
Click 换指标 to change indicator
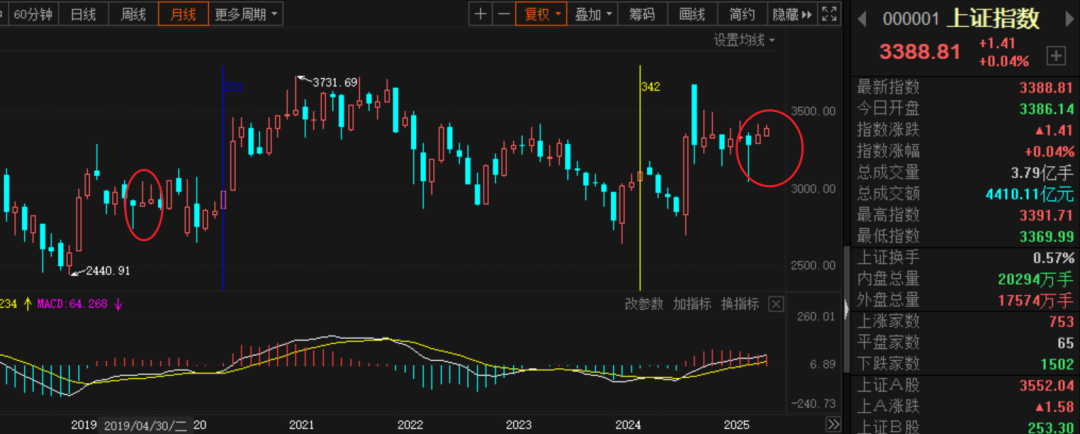click(740, 304)
